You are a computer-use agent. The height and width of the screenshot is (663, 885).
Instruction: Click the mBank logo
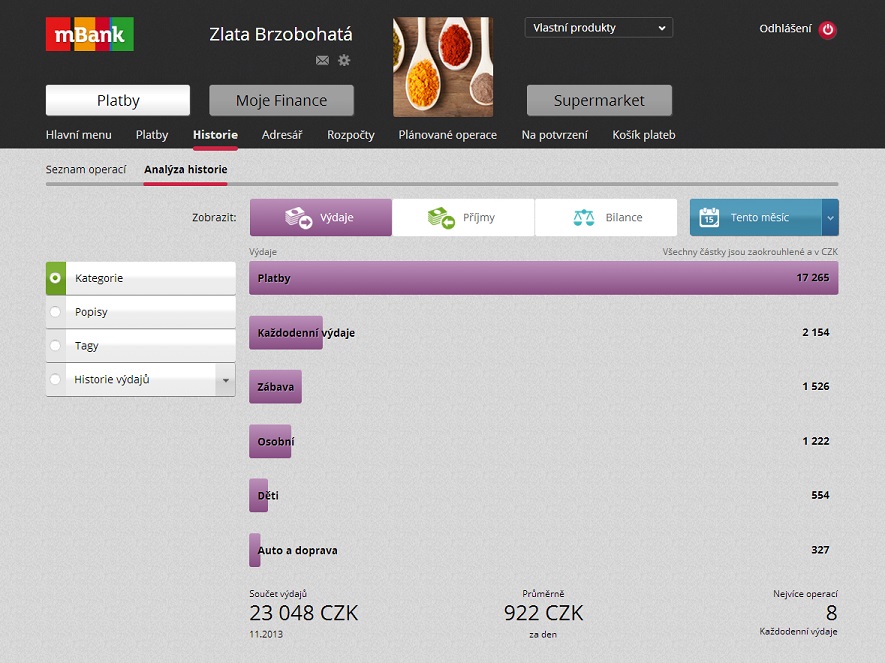[x=90, y=34]
